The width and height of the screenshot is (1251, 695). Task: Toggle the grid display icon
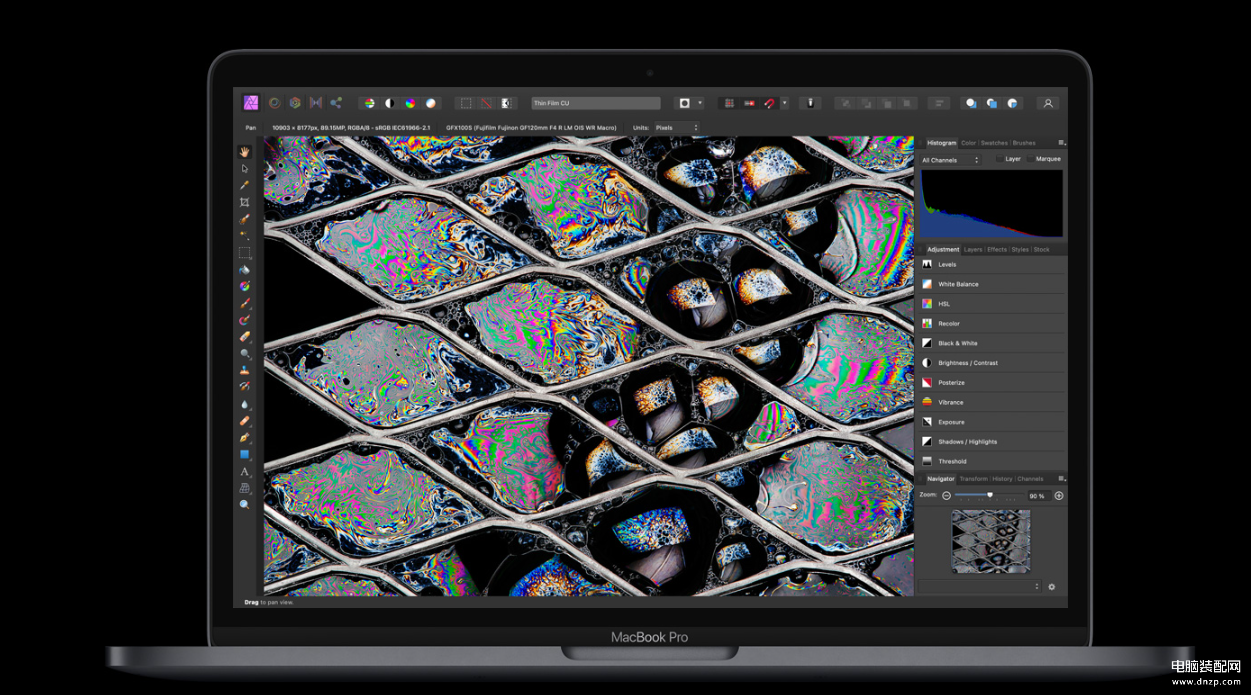[730, 103]
